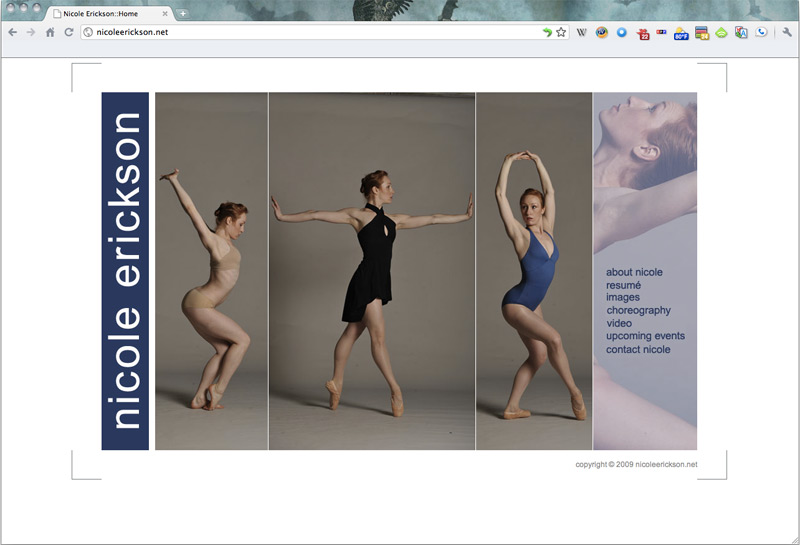Image resolution: width=800 pixels, height=545 pixels.
Task: Open the images link in the menu
Action: tap(623, 298)
